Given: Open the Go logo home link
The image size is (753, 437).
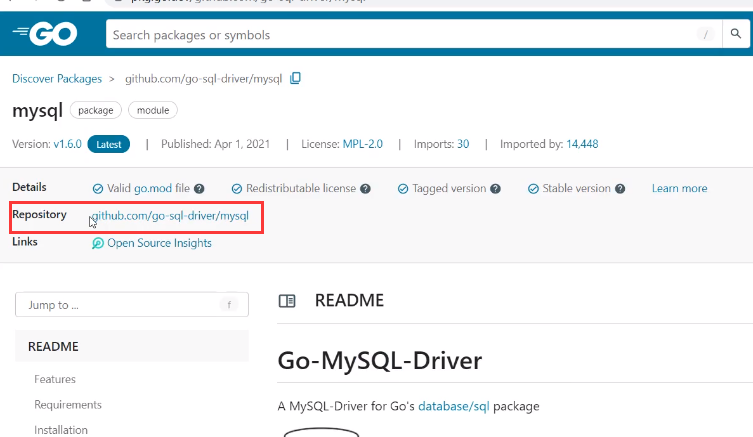Looking at the screenshot, I should [x=45, y=34].
